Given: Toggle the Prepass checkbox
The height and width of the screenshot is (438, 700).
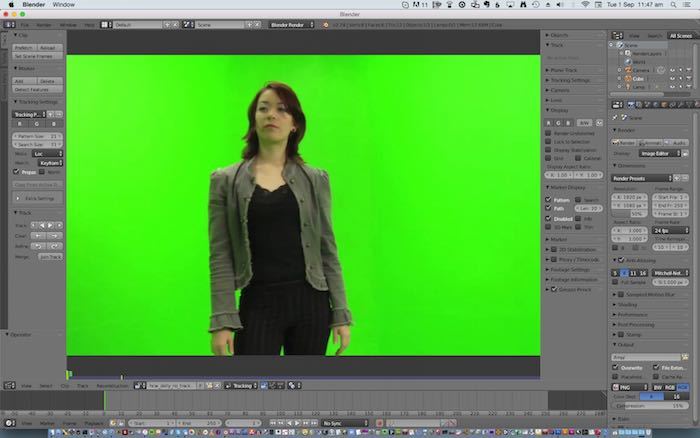Looking at the screenshot, I should click(17, 172).
